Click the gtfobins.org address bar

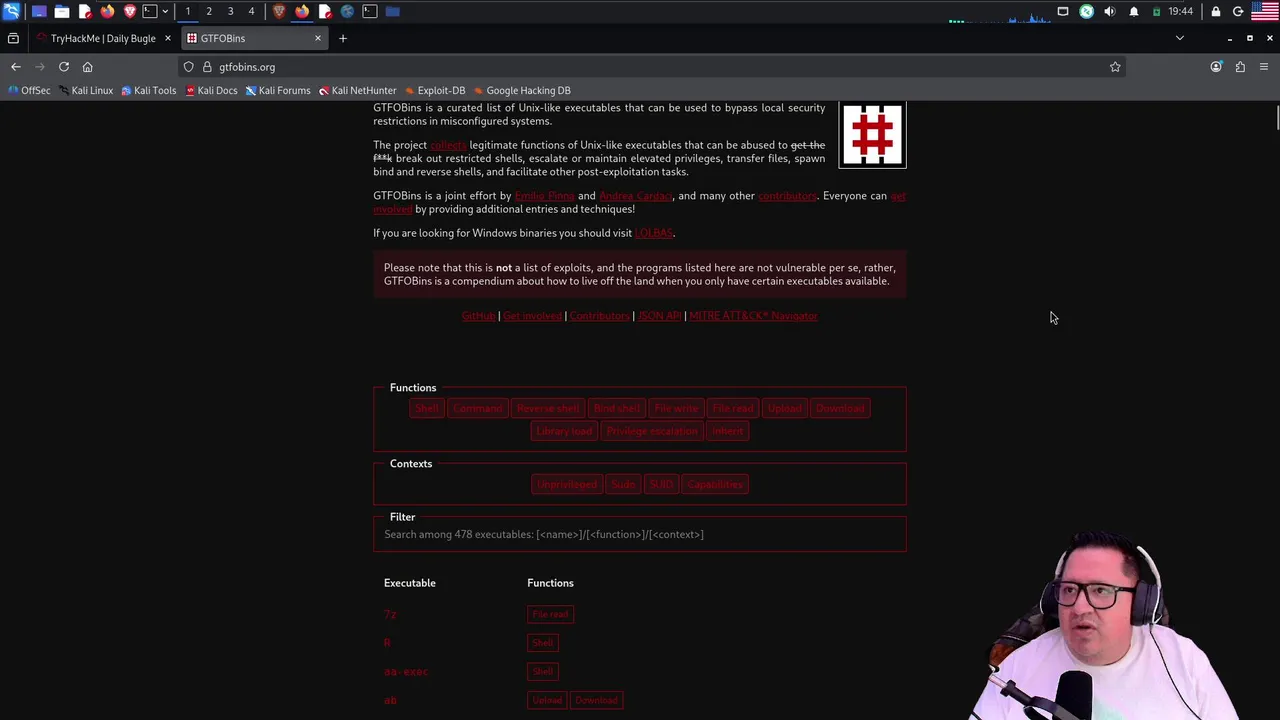point(650,67)
